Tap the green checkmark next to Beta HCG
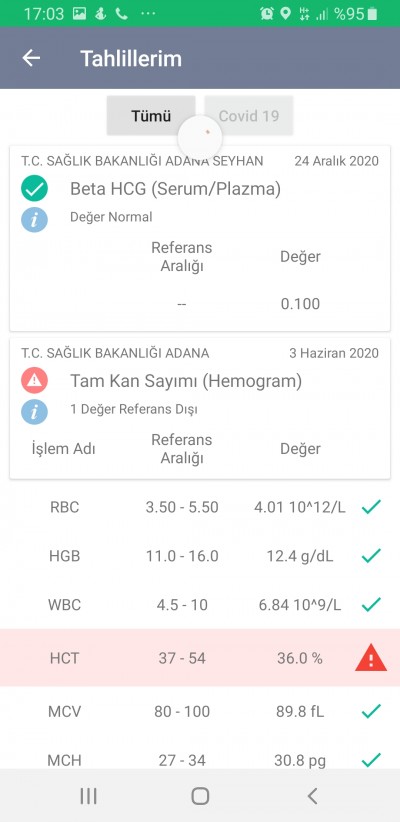 (x=35, y=189)
